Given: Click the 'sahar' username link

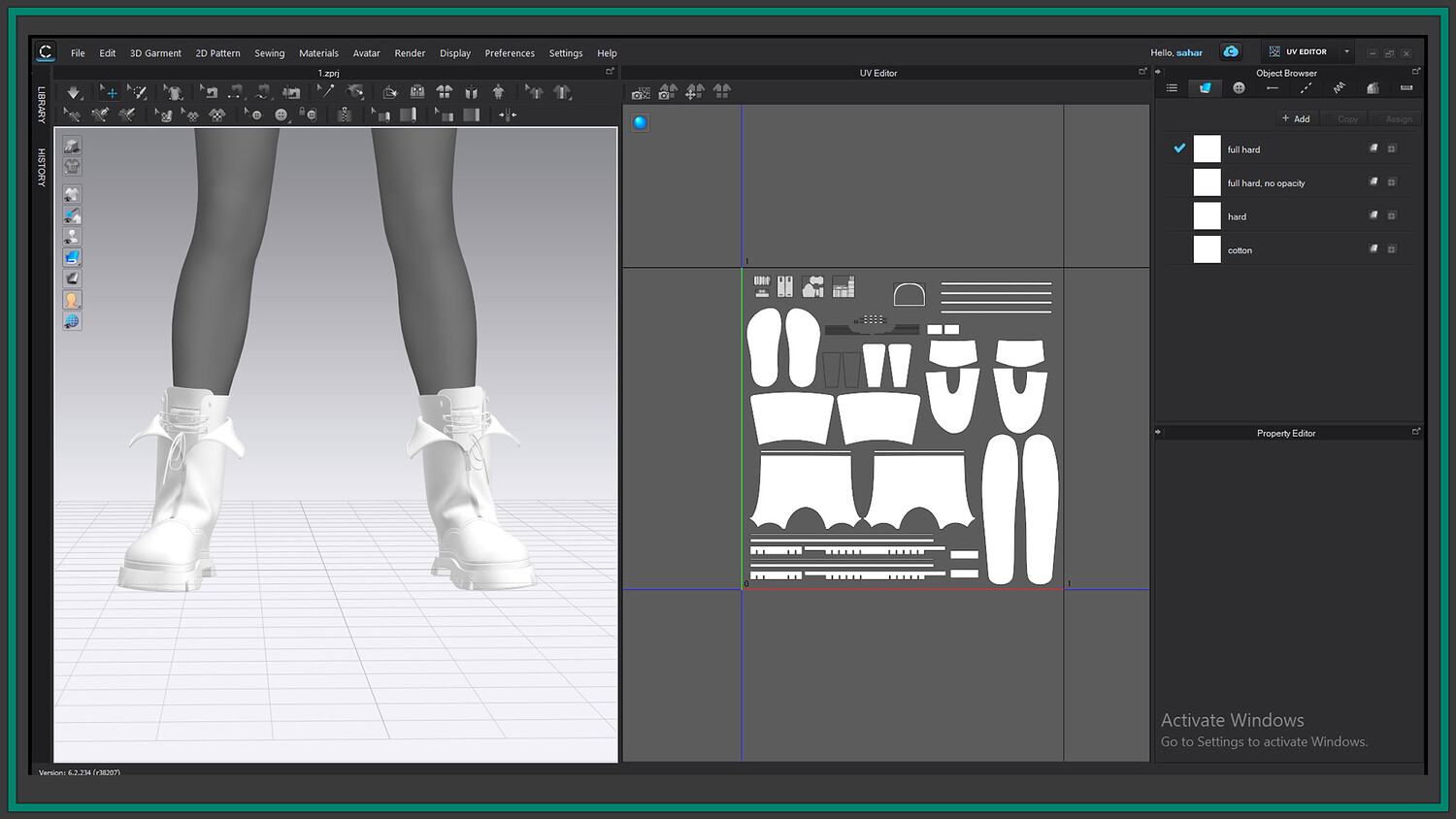Looking at the screenshot, I should 1189,53.
